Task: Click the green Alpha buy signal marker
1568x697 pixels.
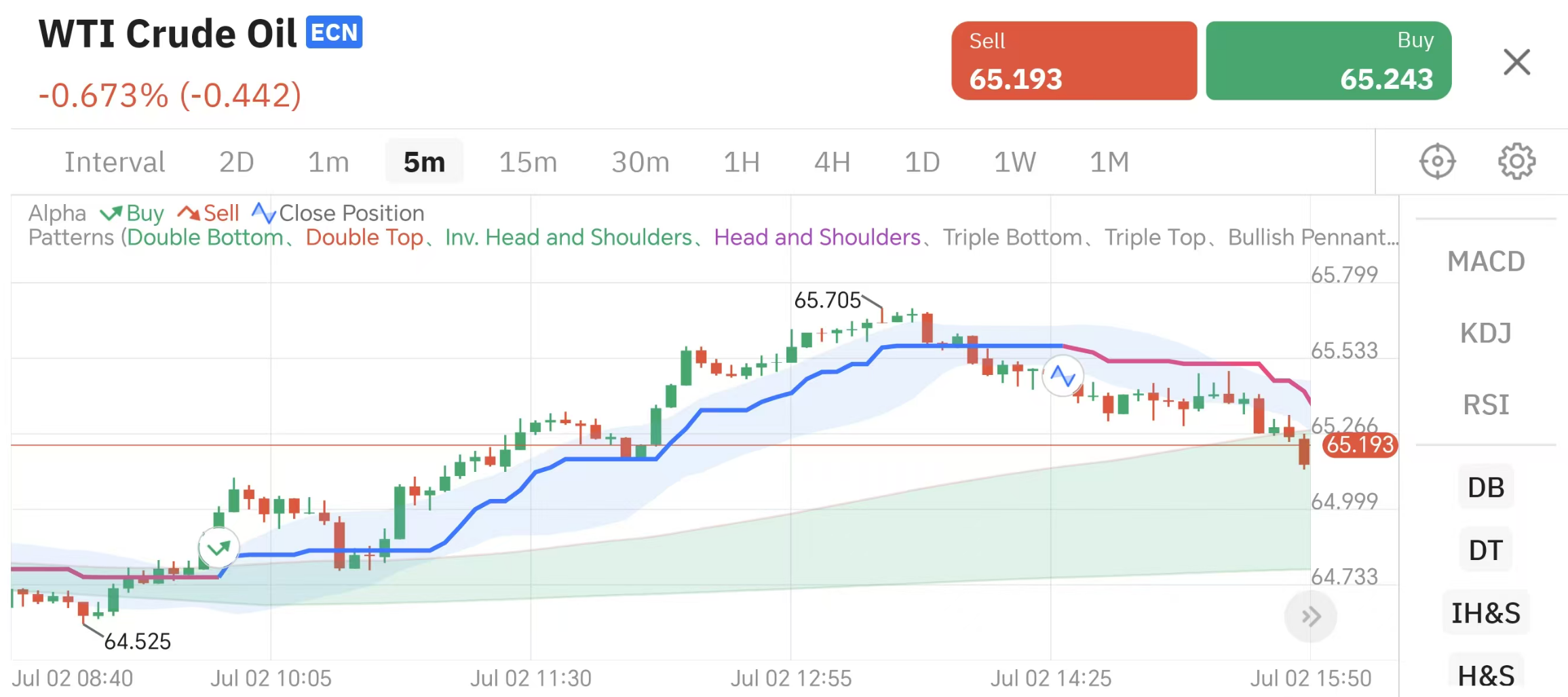Action: point(218,548)
